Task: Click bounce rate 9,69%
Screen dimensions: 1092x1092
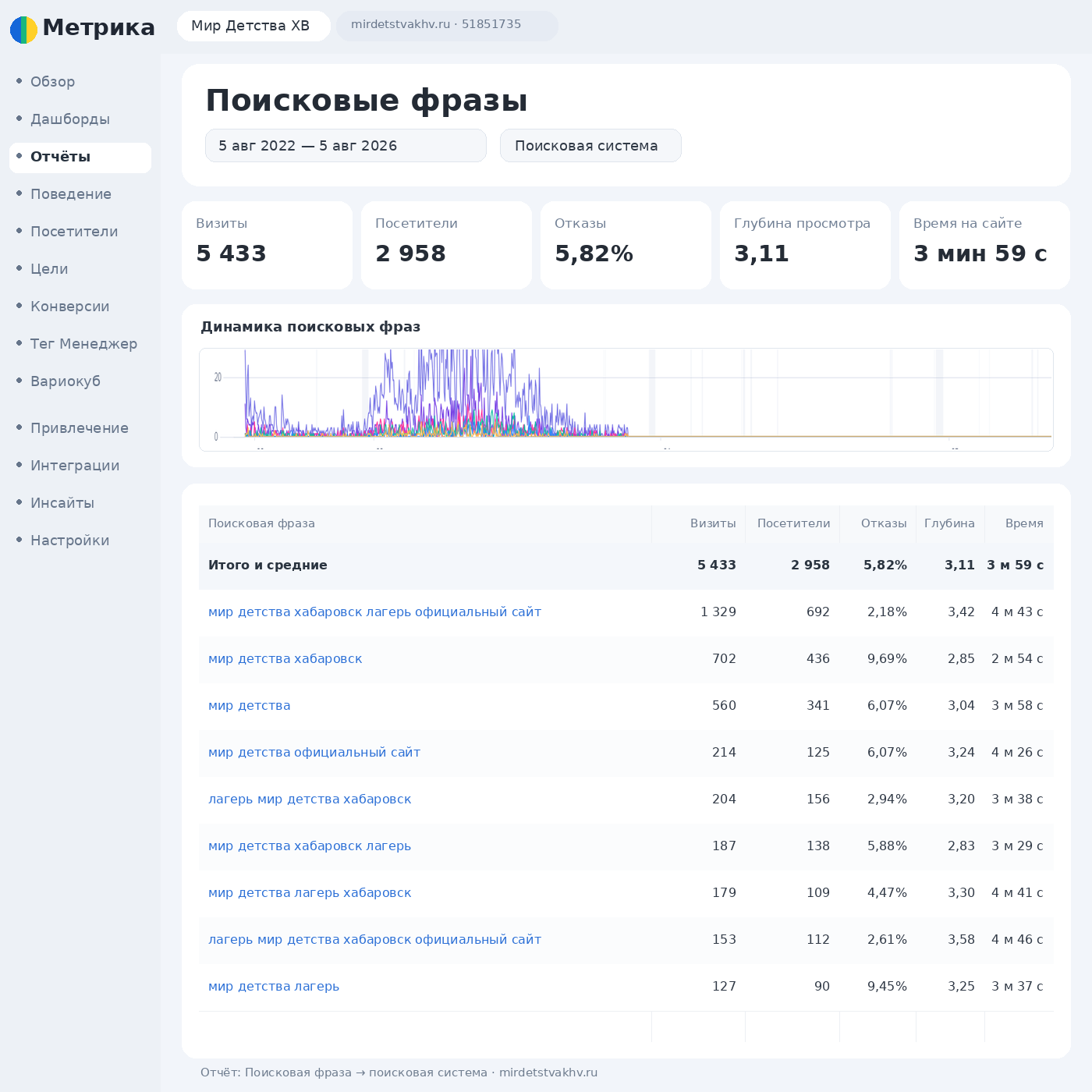Action: point(887,659)
